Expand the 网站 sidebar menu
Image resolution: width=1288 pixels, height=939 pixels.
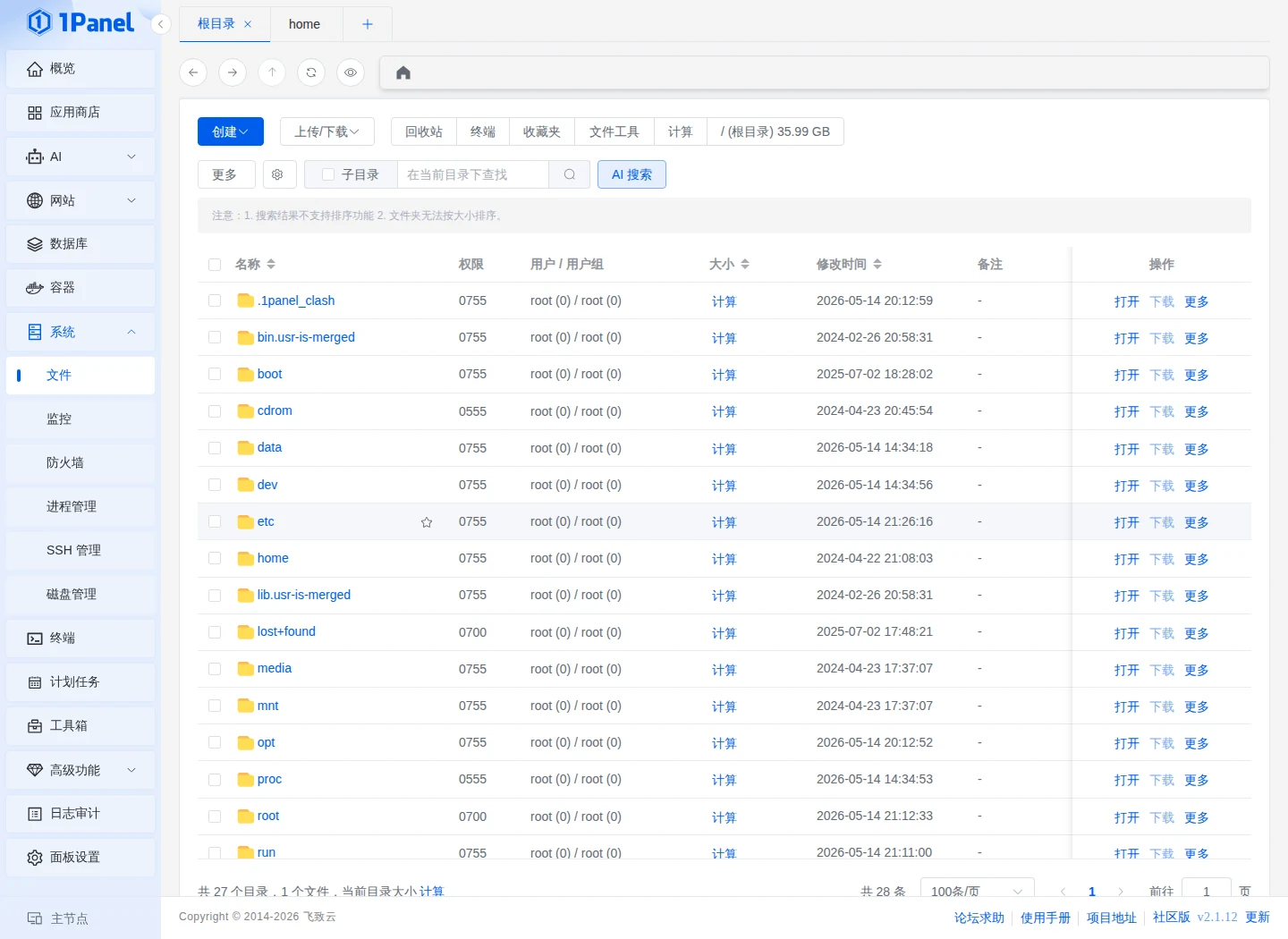coord(80,200)
